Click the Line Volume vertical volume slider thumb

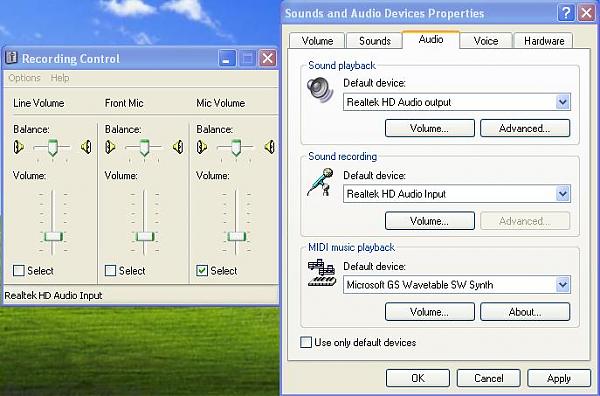tap(53, 236)
